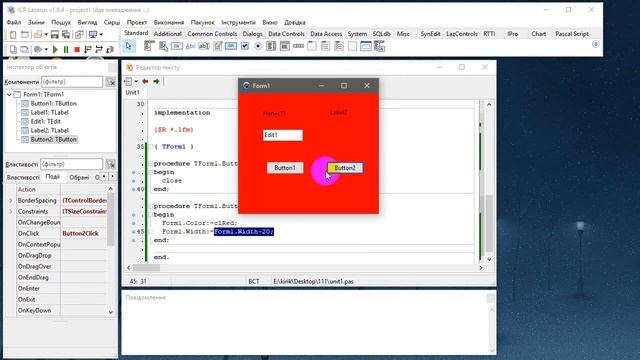Select the TCheckBox component icon

tap(244, 47)
